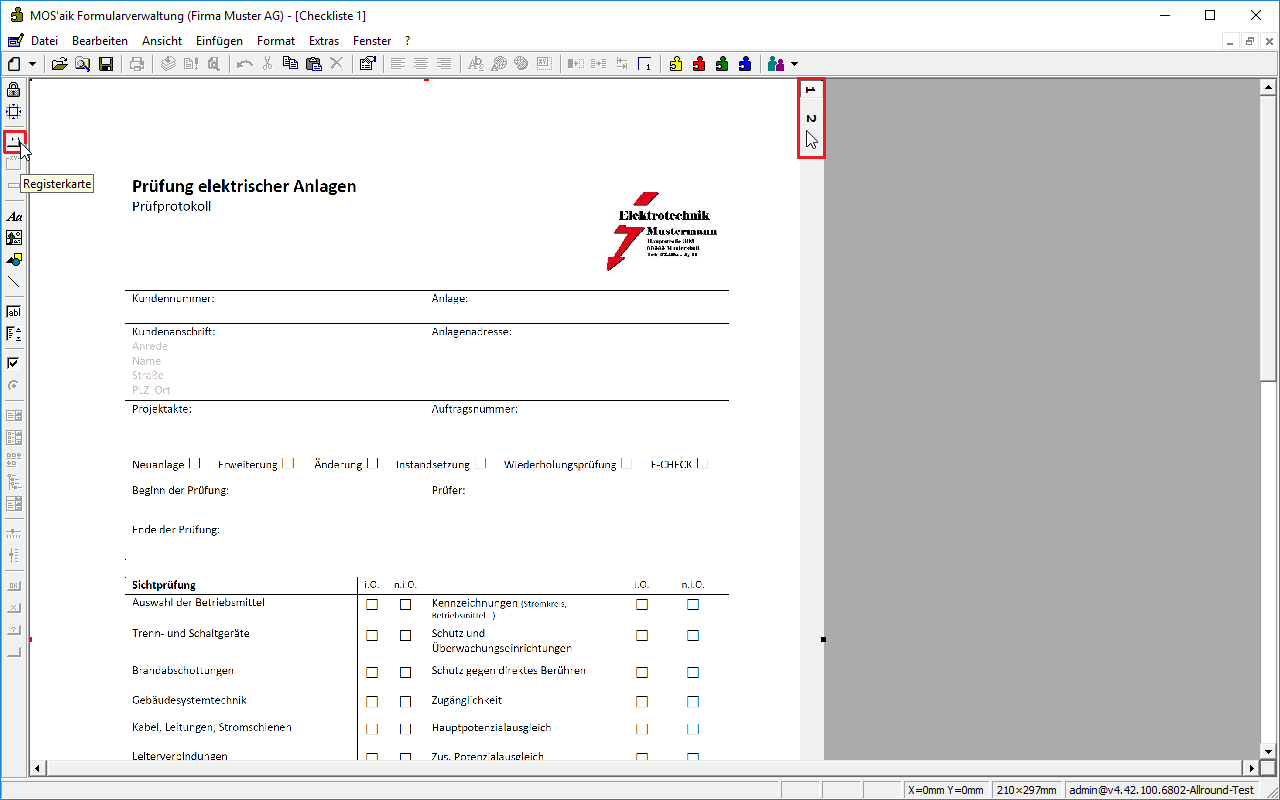Select the image insert tool
This screenshot has height=800, width=1280.
pyautogui.click(x=14, y=238)
